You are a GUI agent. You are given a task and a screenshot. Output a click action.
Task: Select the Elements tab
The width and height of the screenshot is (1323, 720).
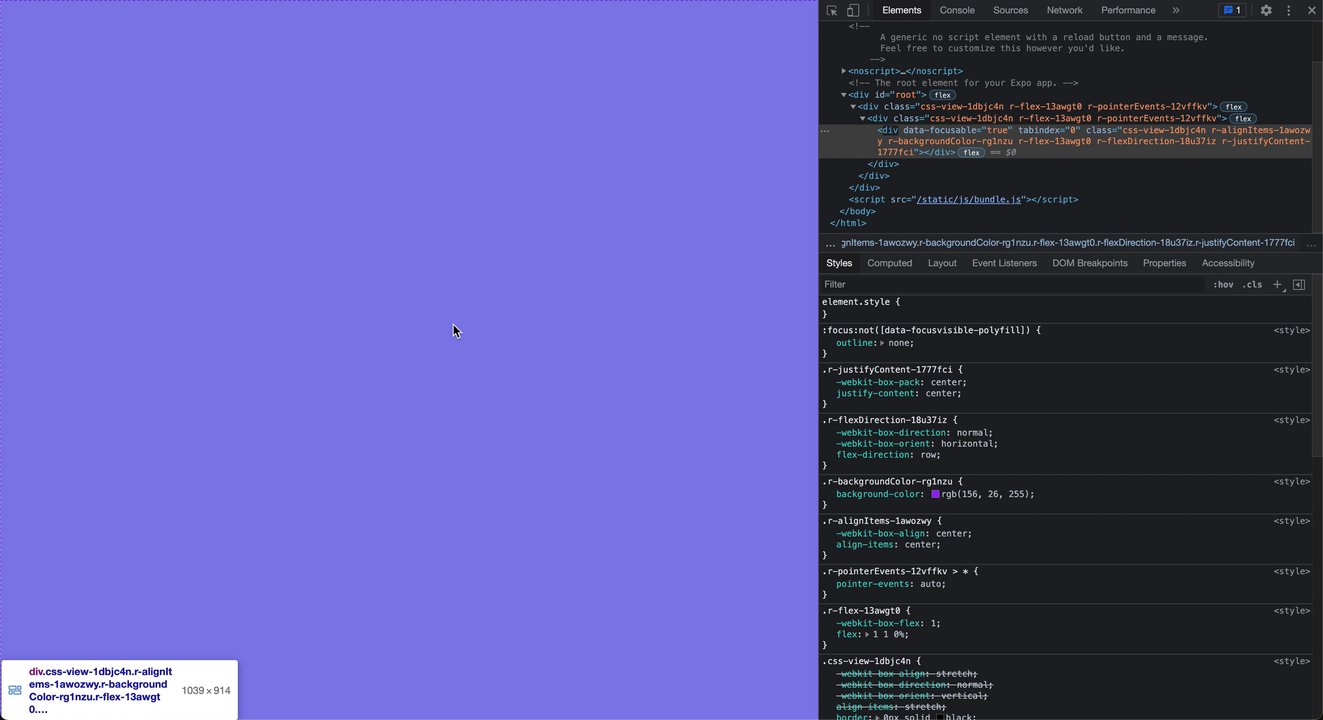tap(902, 10)
